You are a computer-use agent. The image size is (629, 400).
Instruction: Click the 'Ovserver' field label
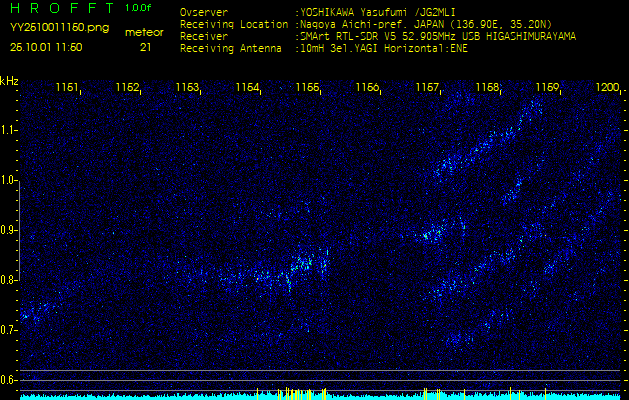pyautogui.click(x=204, y=12)
